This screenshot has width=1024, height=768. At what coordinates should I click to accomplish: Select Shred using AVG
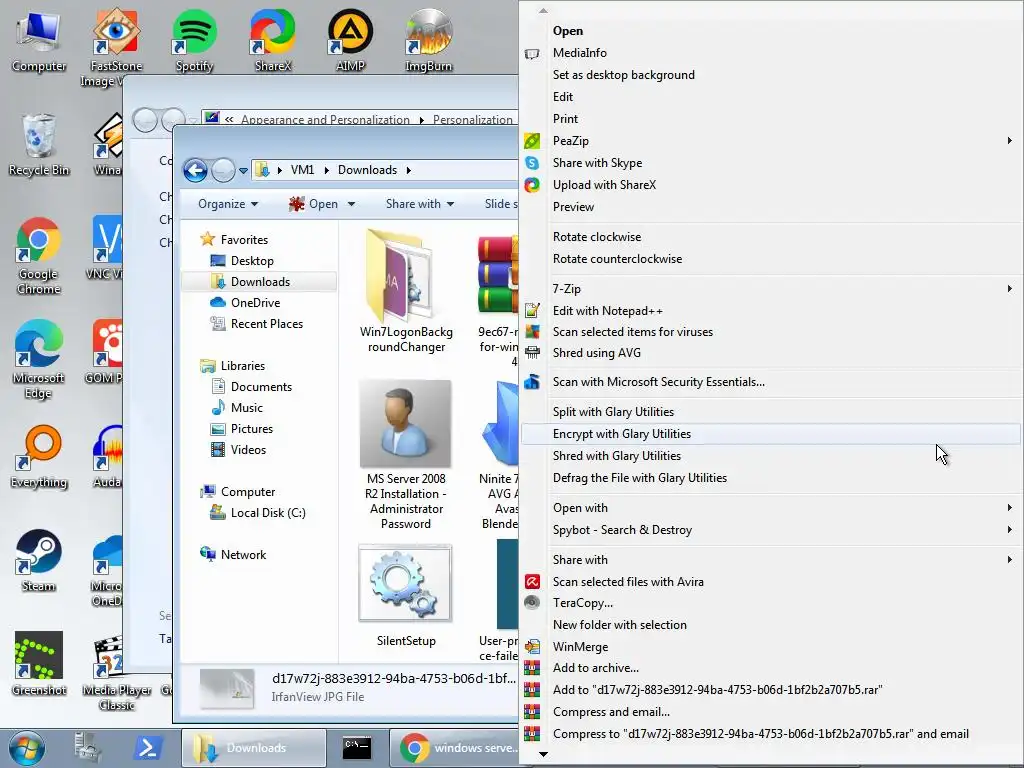(x=771, y=353)
